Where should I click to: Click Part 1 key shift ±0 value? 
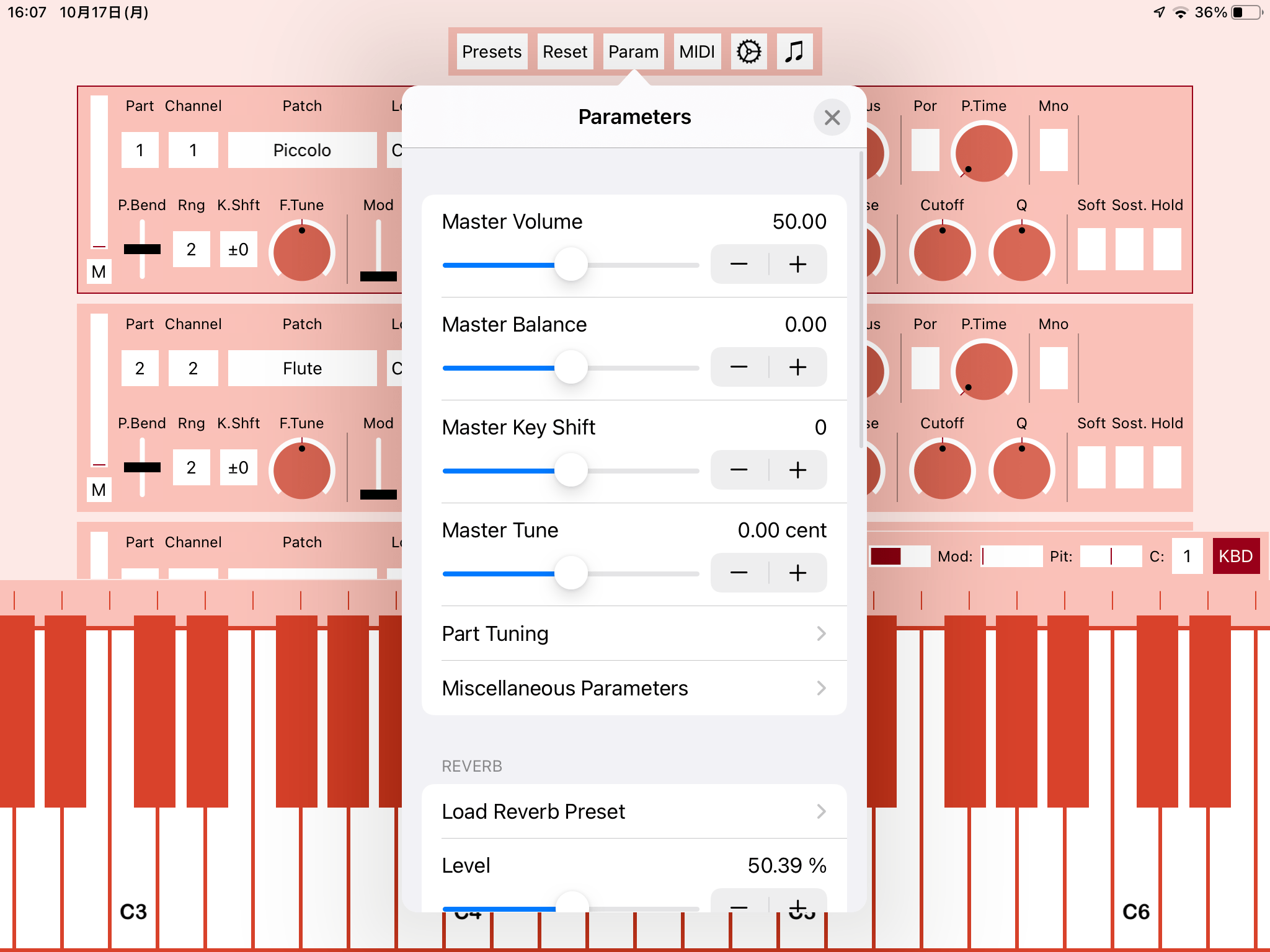coord(238,249)
